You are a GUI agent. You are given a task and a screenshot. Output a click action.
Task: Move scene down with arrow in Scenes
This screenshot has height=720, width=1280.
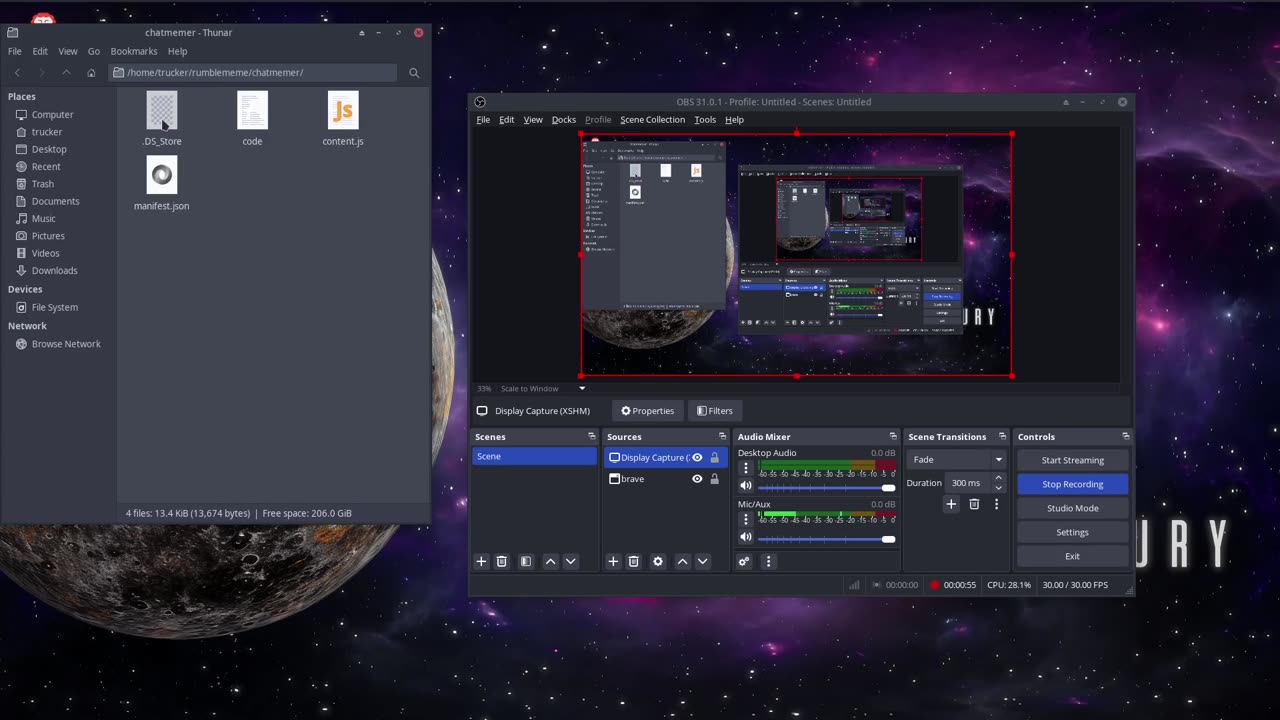click(570, 562)
